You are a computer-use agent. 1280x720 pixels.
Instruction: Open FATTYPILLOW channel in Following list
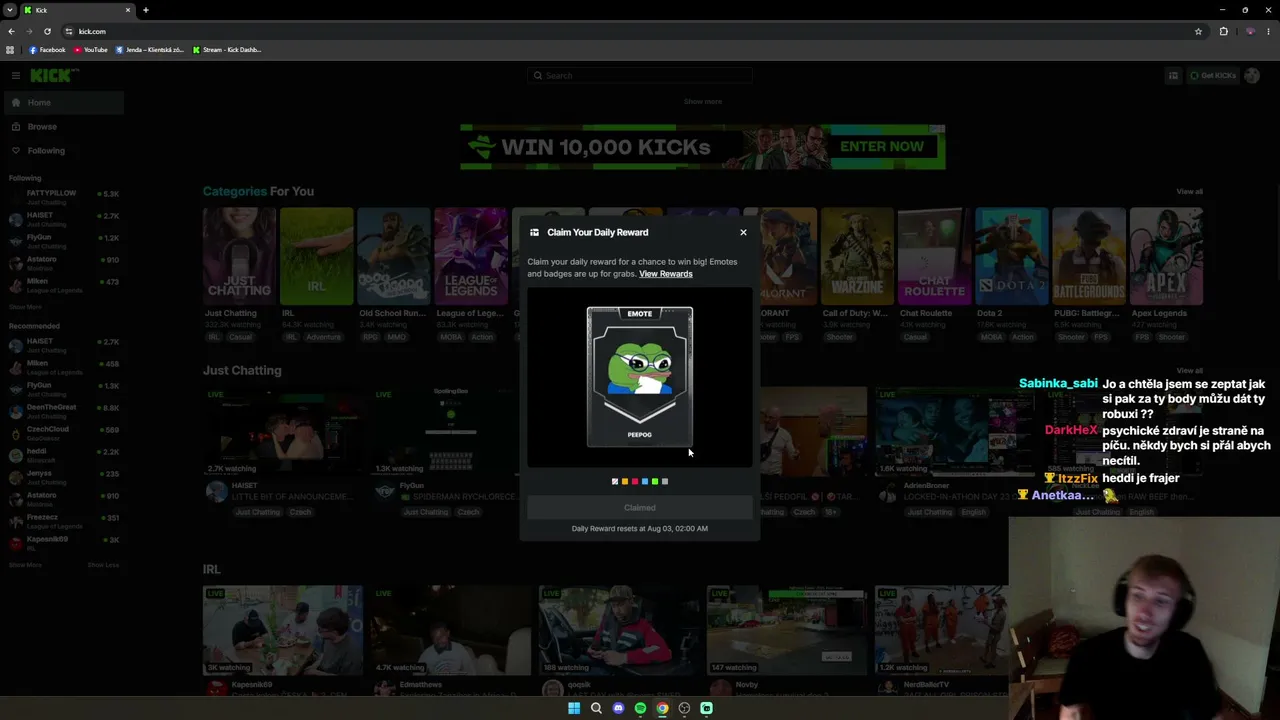click(x=64, y=197)
